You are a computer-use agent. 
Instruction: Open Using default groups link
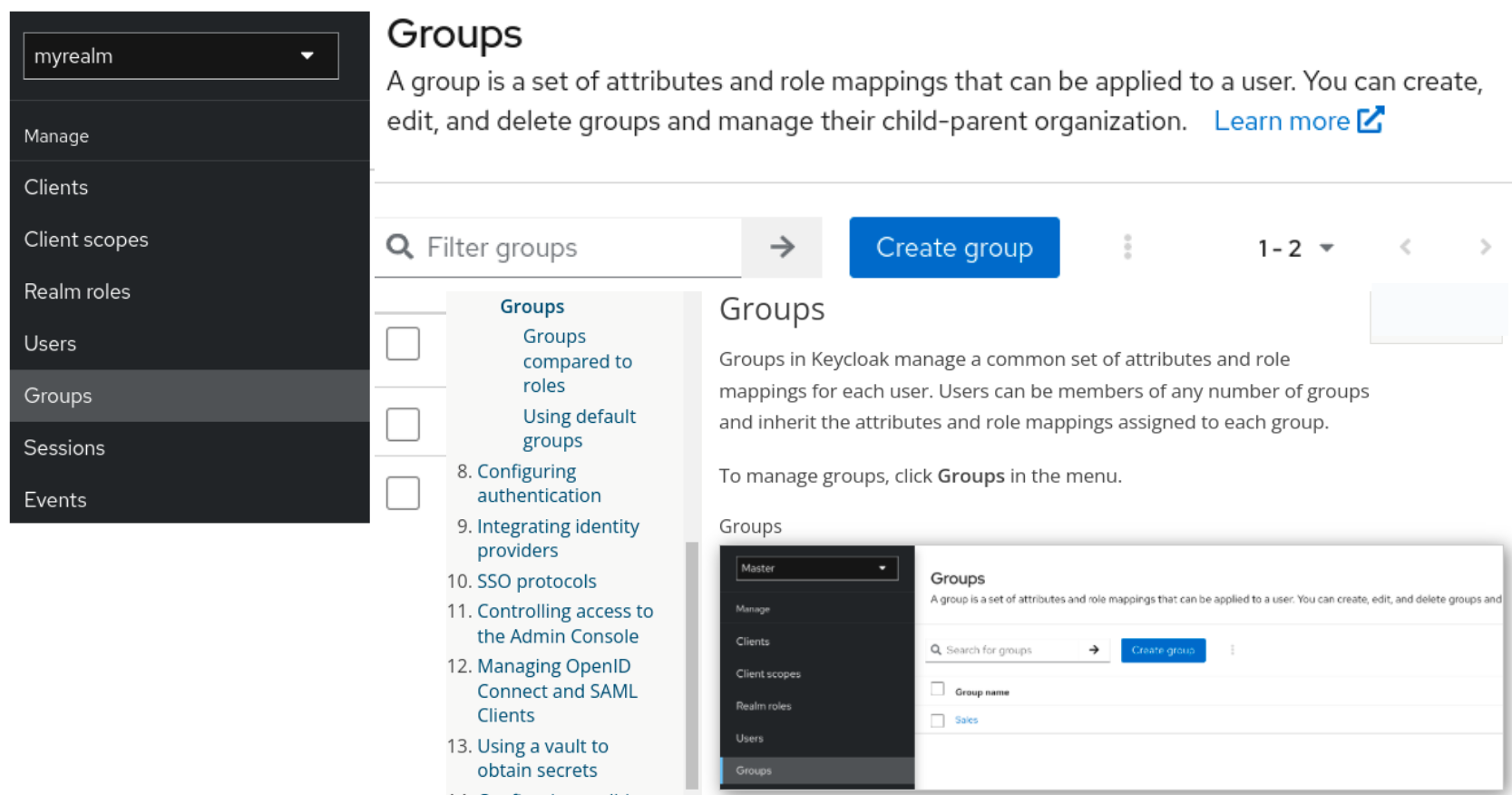point(579,428)
